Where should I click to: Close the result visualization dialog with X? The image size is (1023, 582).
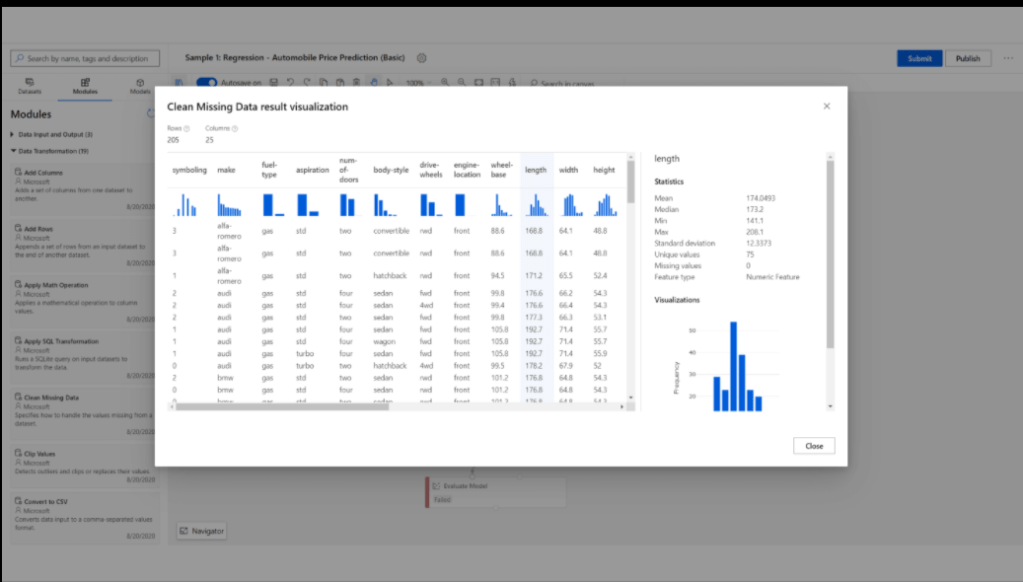pyautogui.click(x=826, y=106)
